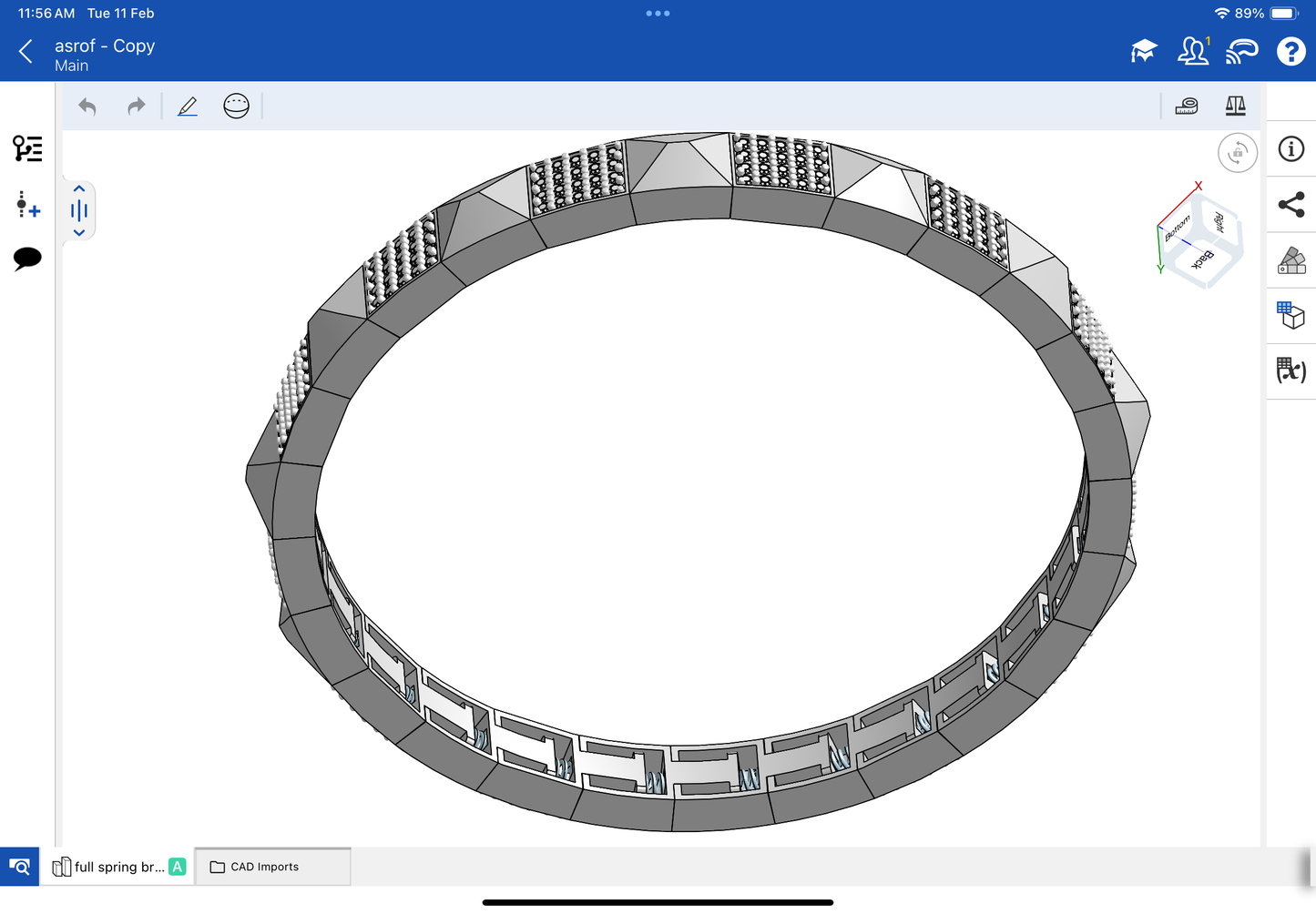Toggle the feature list panel
1316x914 pixels.
click(x=27, y=148)
